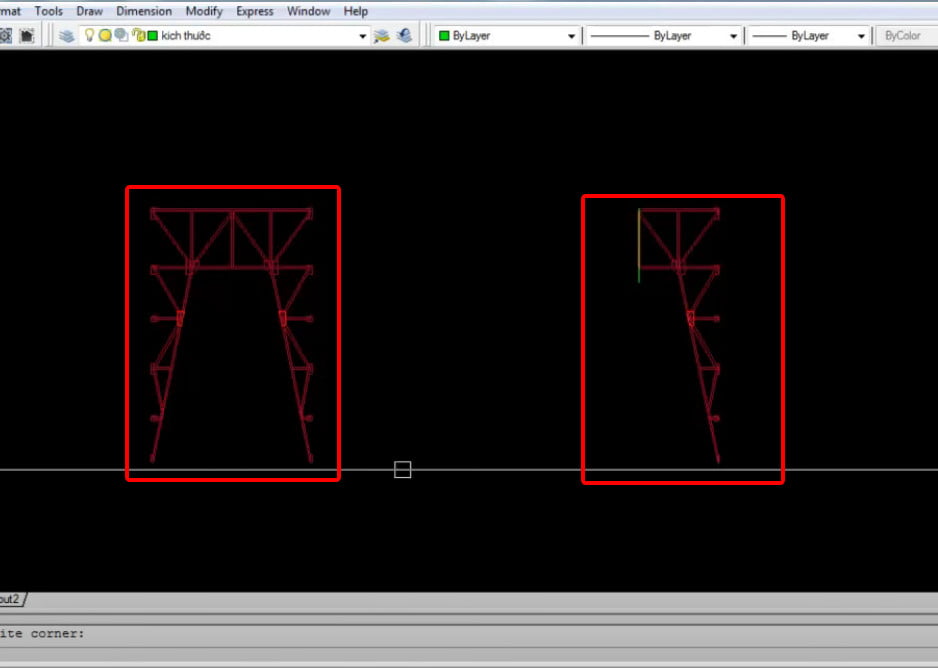Click the Make Object's Layer Current icon
This screenshot has width=938, height=668.
tap(381, 36)
